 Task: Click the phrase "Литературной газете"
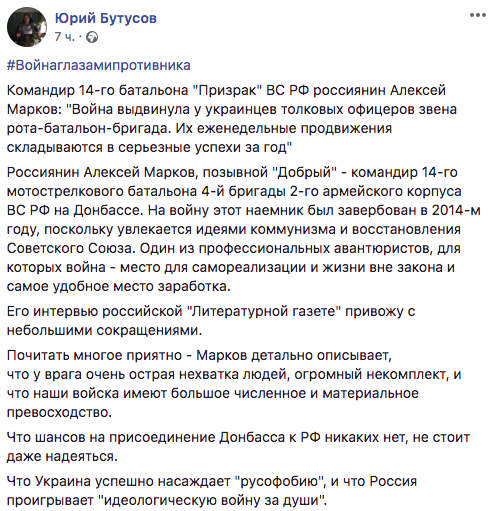[266, 312]
